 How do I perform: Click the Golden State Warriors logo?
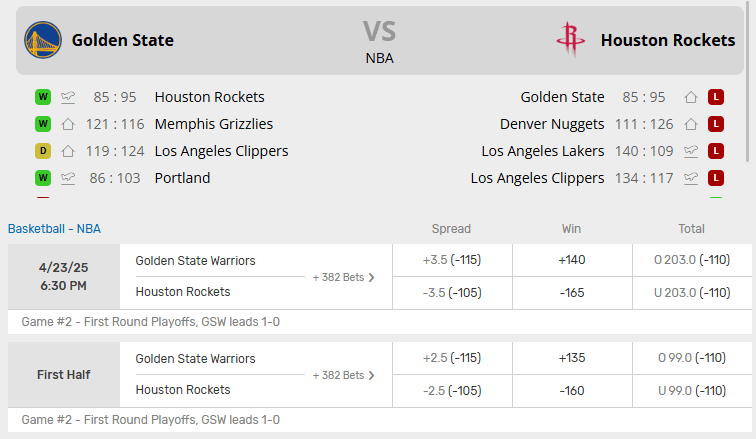[x=42, y=40]
